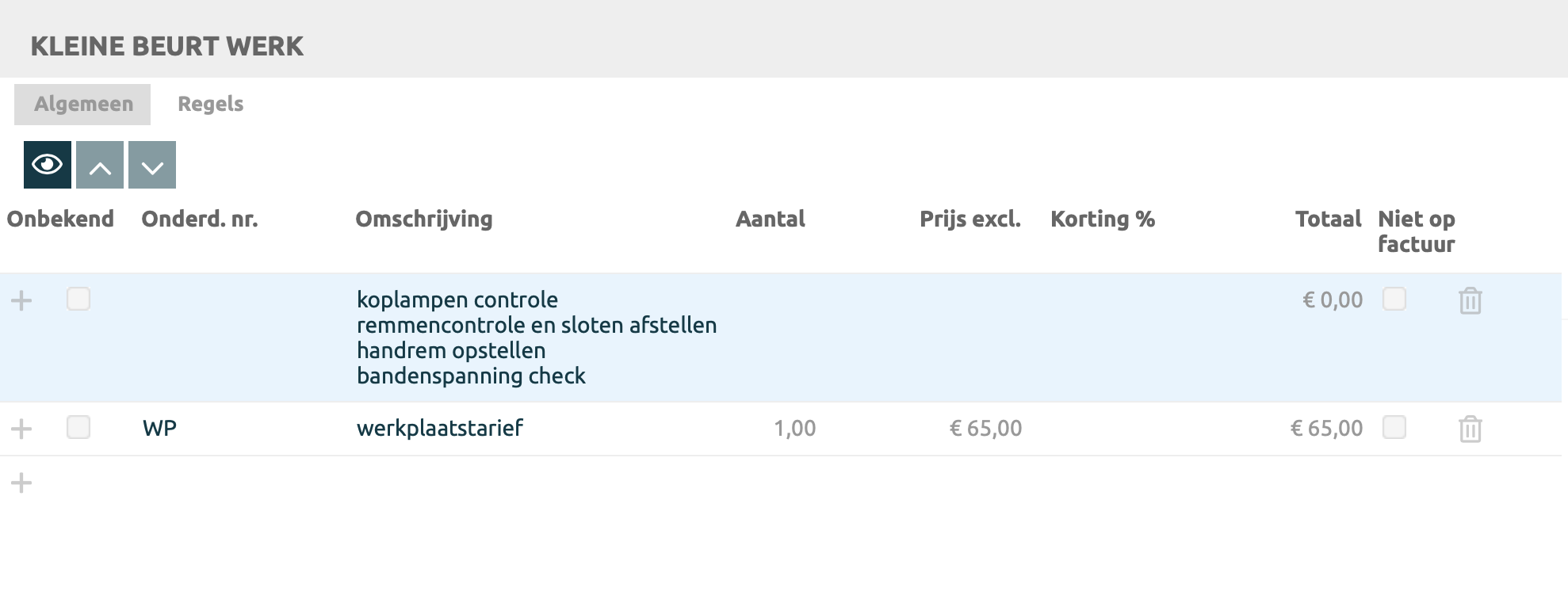The height and width of the screenshot is (599, 1568).
Task: Delete the koplampen controle line
Action: pos(1470,301)
